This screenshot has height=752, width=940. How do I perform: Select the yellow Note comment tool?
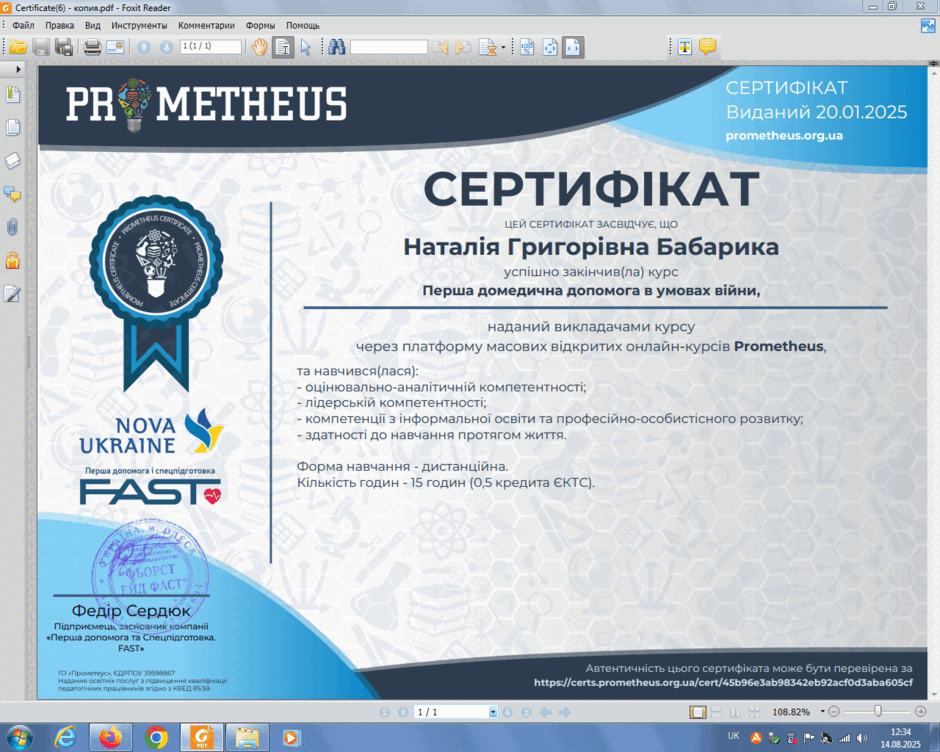(707, 46)
